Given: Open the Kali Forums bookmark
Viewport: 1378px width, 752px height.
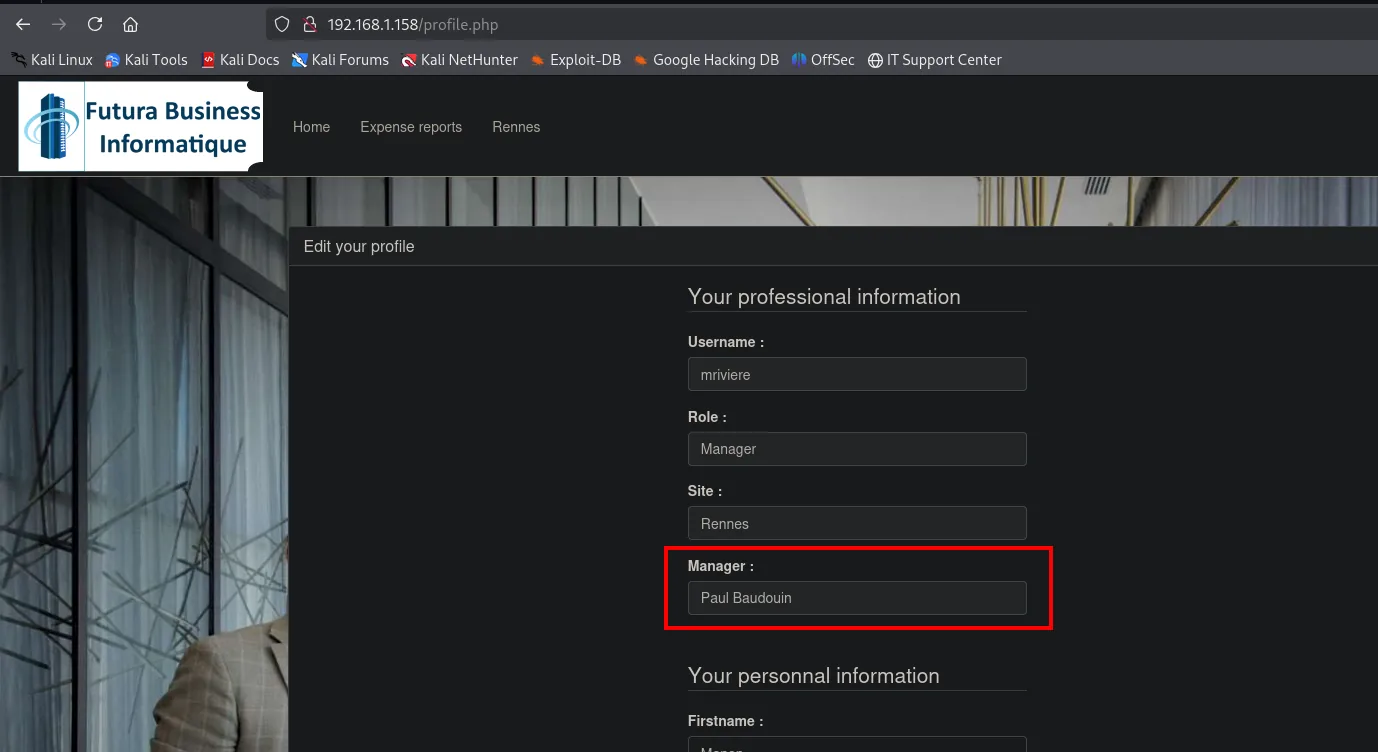Looking at the screenshot, I should click(x=340, y=60).
